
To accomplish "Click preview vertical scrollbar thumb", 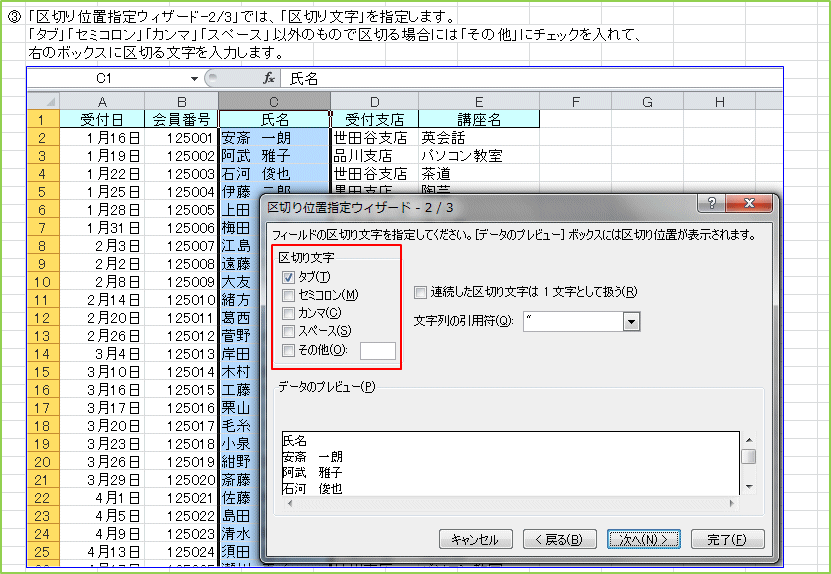I will coord(749,456).
